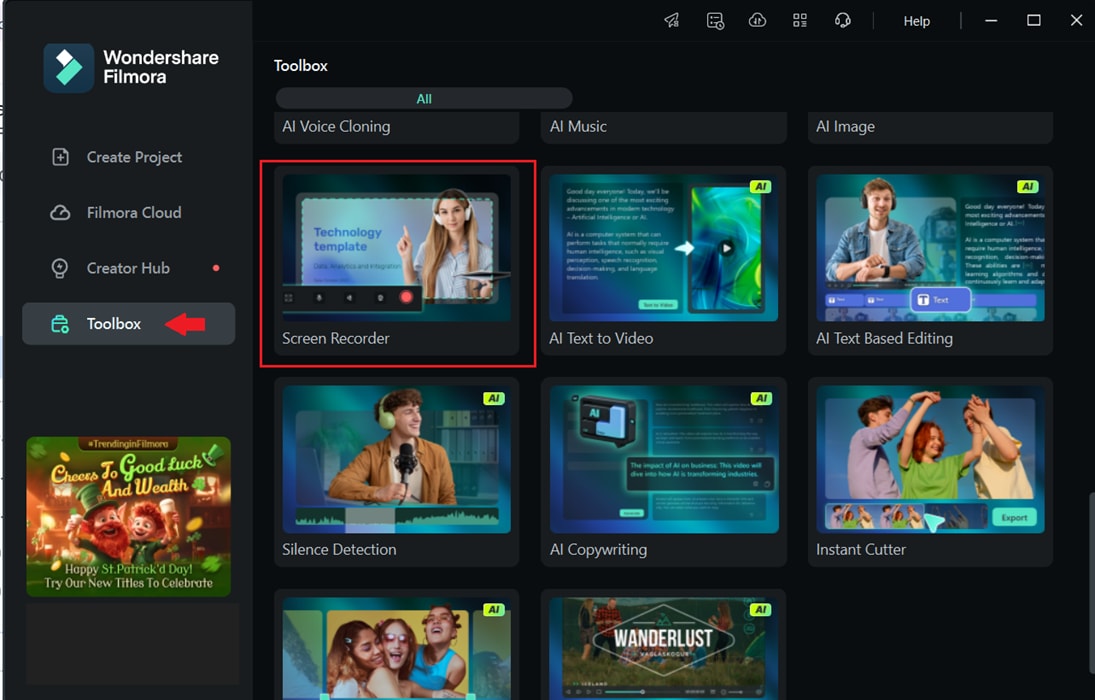The width and height of the screenshot is (1095, 700).
Task: Open the task list icon in title bar
Action: (x=715, y=20)
